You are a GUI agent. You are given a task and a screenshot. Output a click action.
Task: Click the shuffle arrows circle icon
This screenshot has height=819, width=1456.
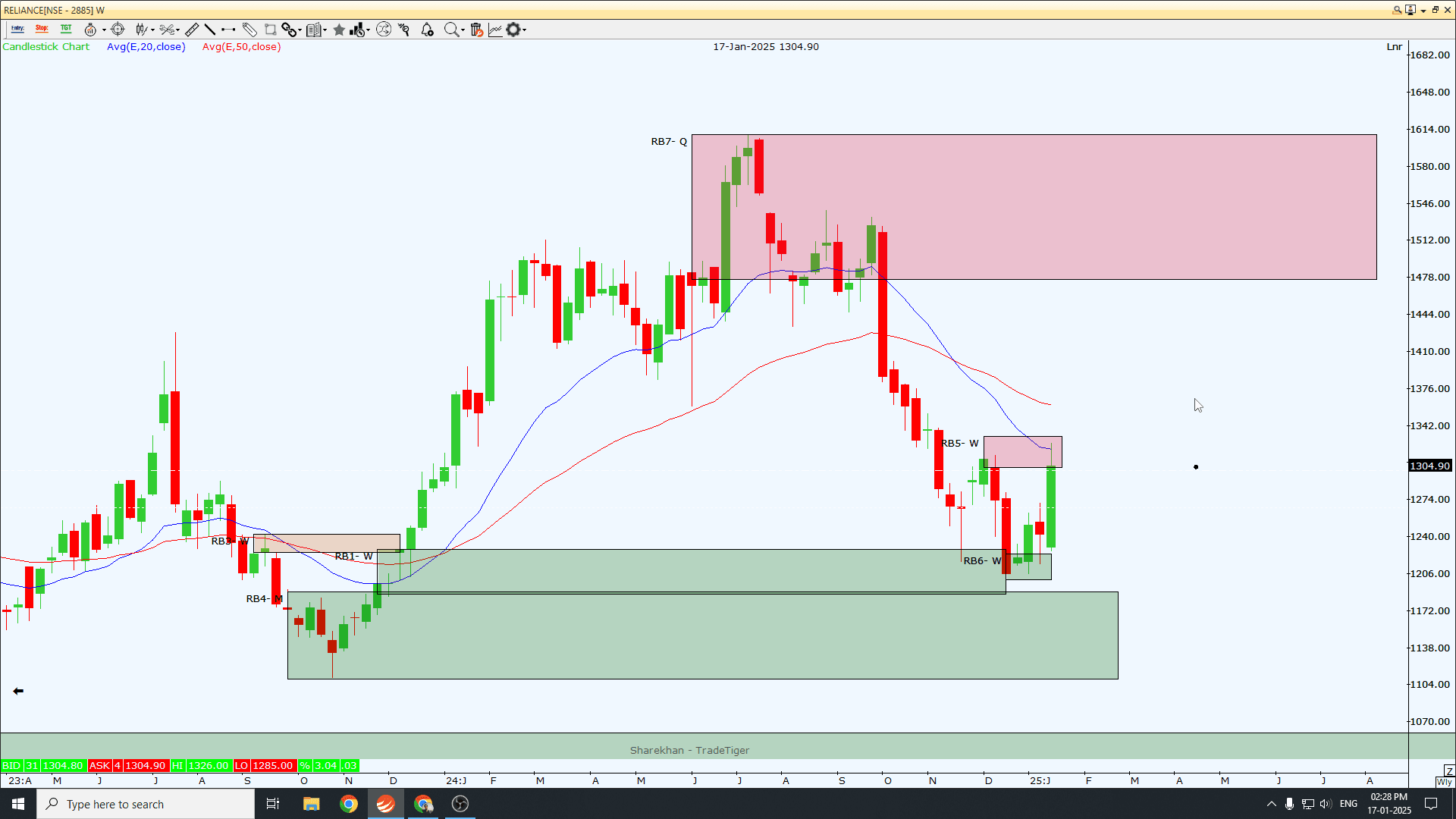tap(384, 30)
